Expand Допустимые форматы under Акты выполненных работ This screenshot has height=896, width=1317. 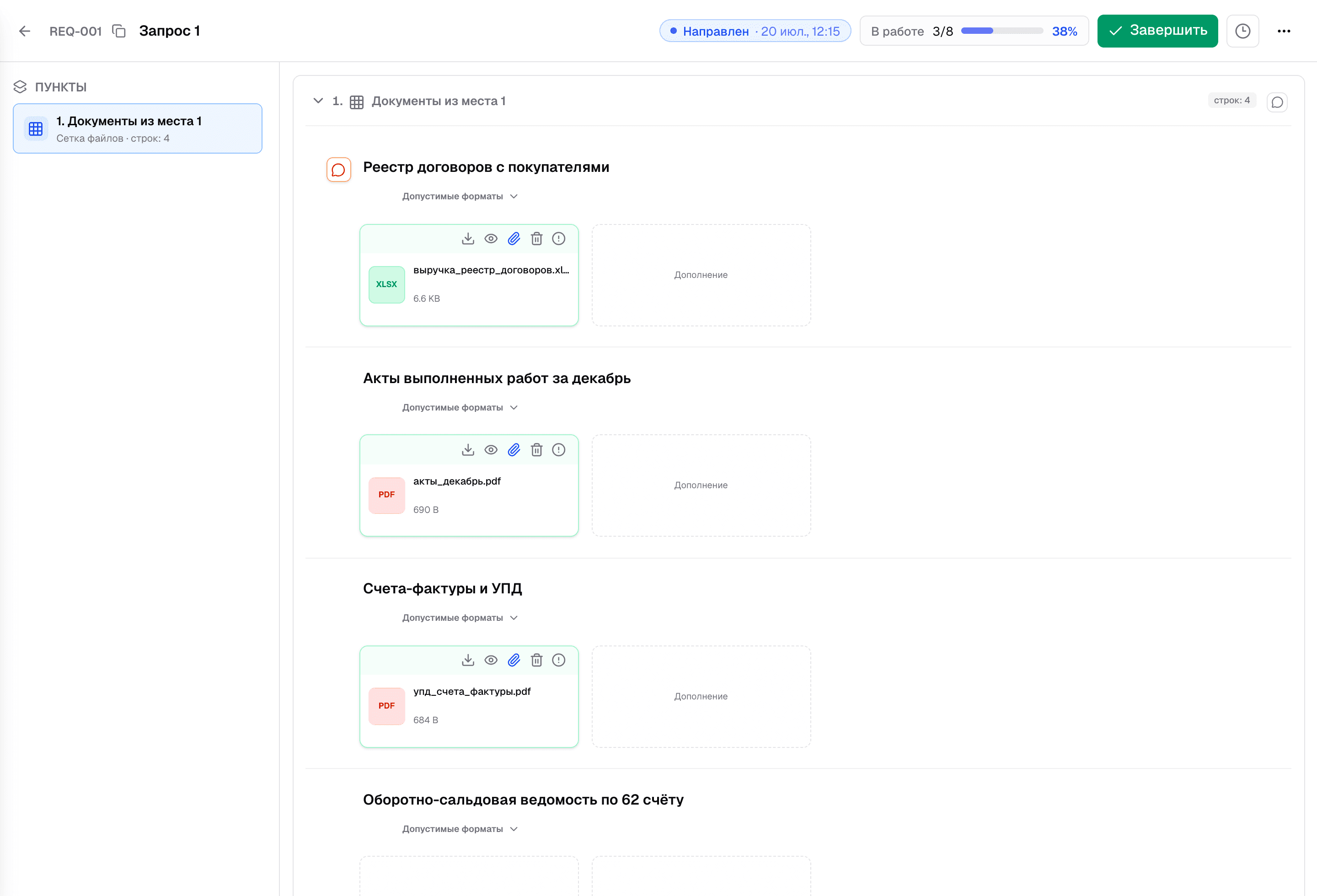[x=460, y=407]
